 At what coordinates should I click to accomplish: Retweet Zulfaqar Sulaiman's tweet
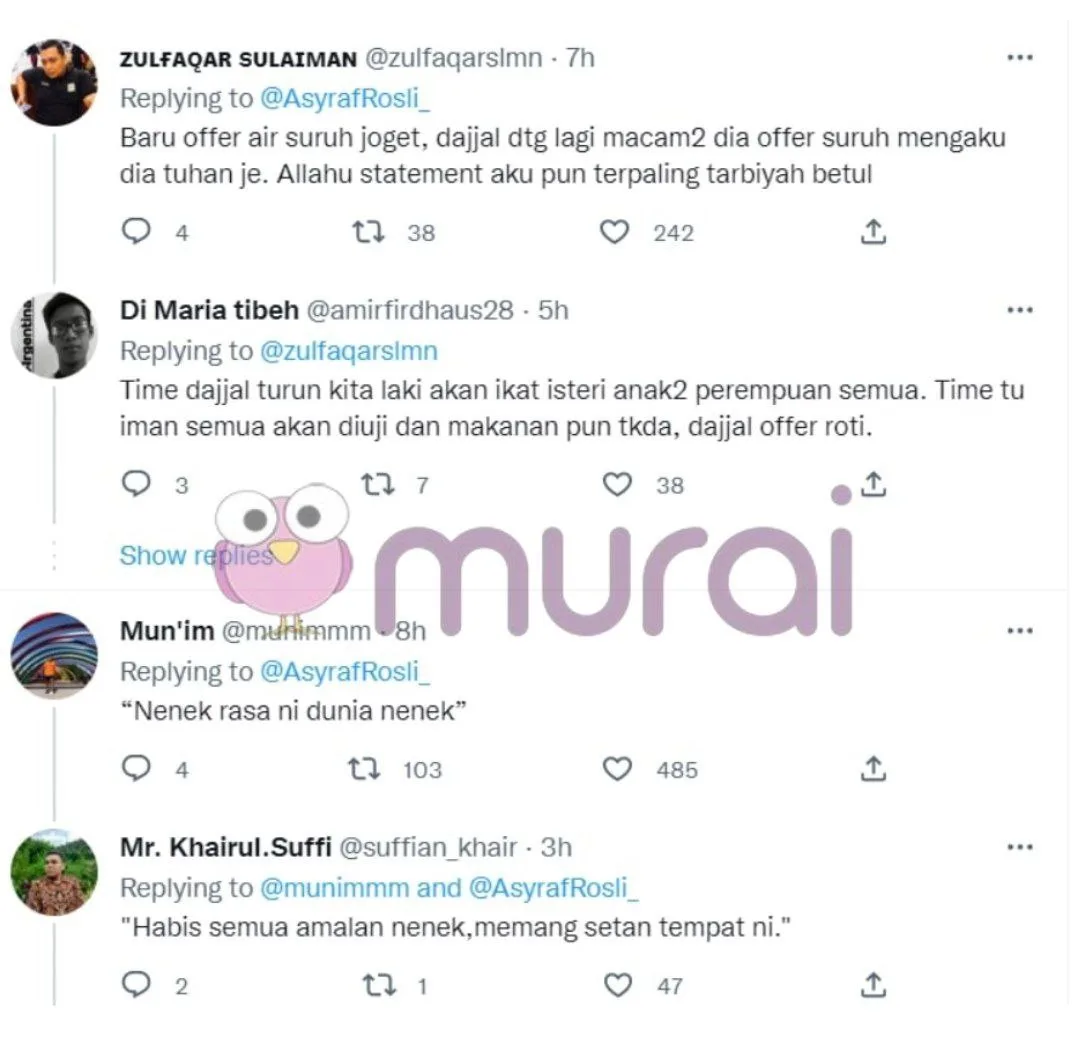(368, 232)
